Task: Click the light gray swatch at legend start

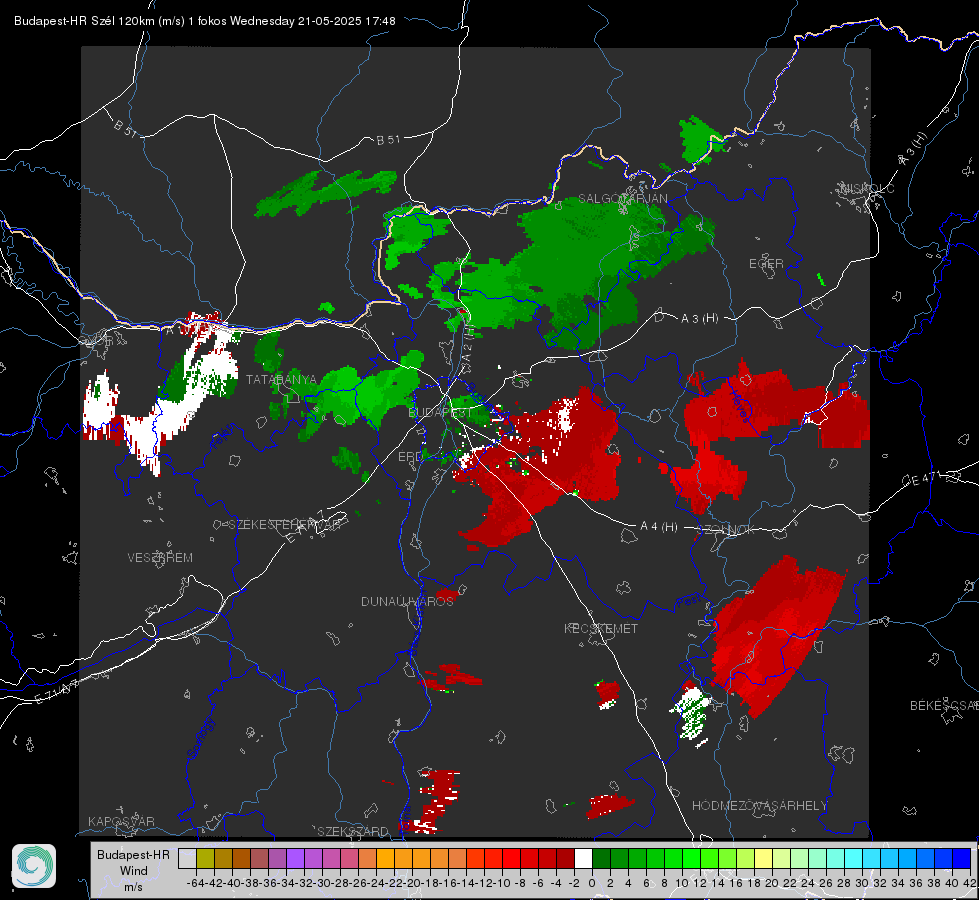Action: (187, 858)
